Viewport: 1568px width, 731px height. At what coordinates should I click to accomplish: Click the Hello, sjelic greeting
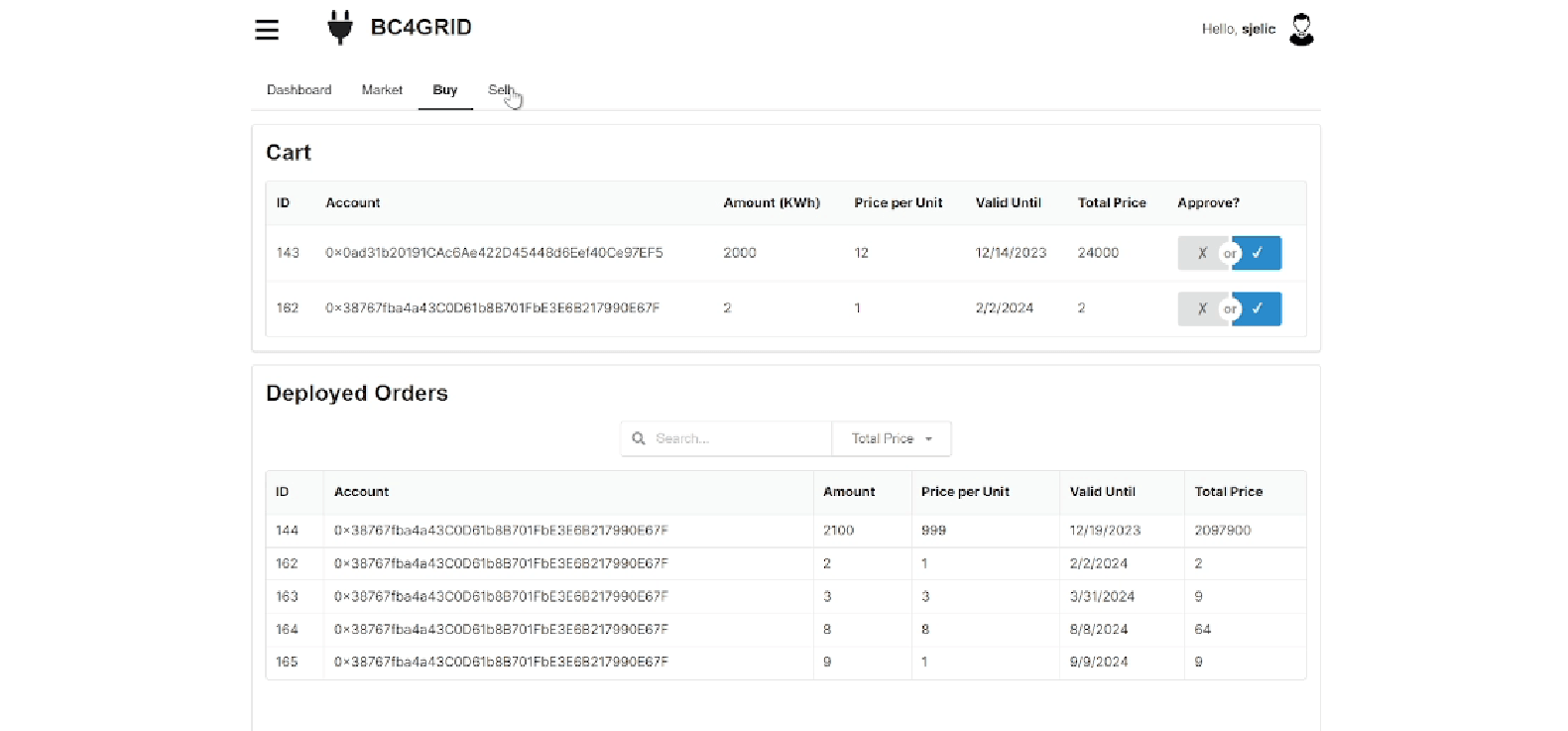point(1239,29)
